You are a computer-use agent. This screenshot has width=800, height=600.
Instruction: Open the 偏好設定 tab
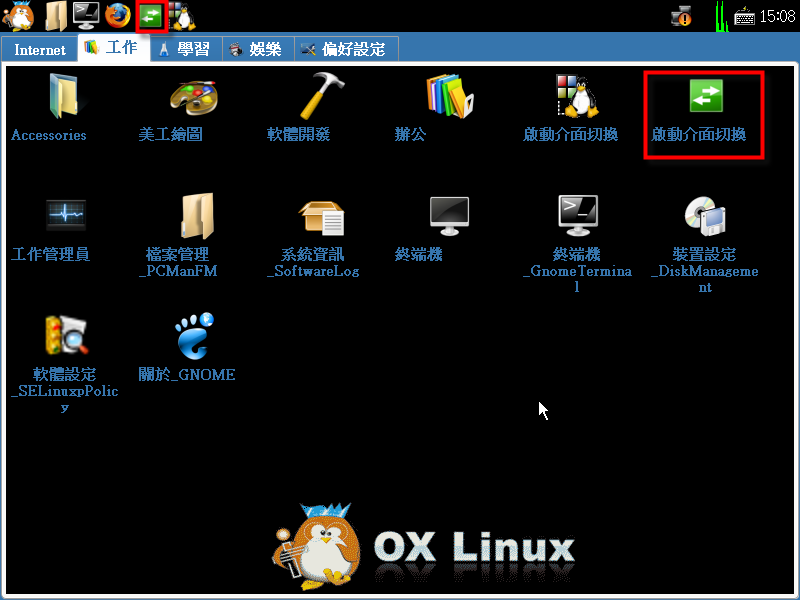coord(344,49)
